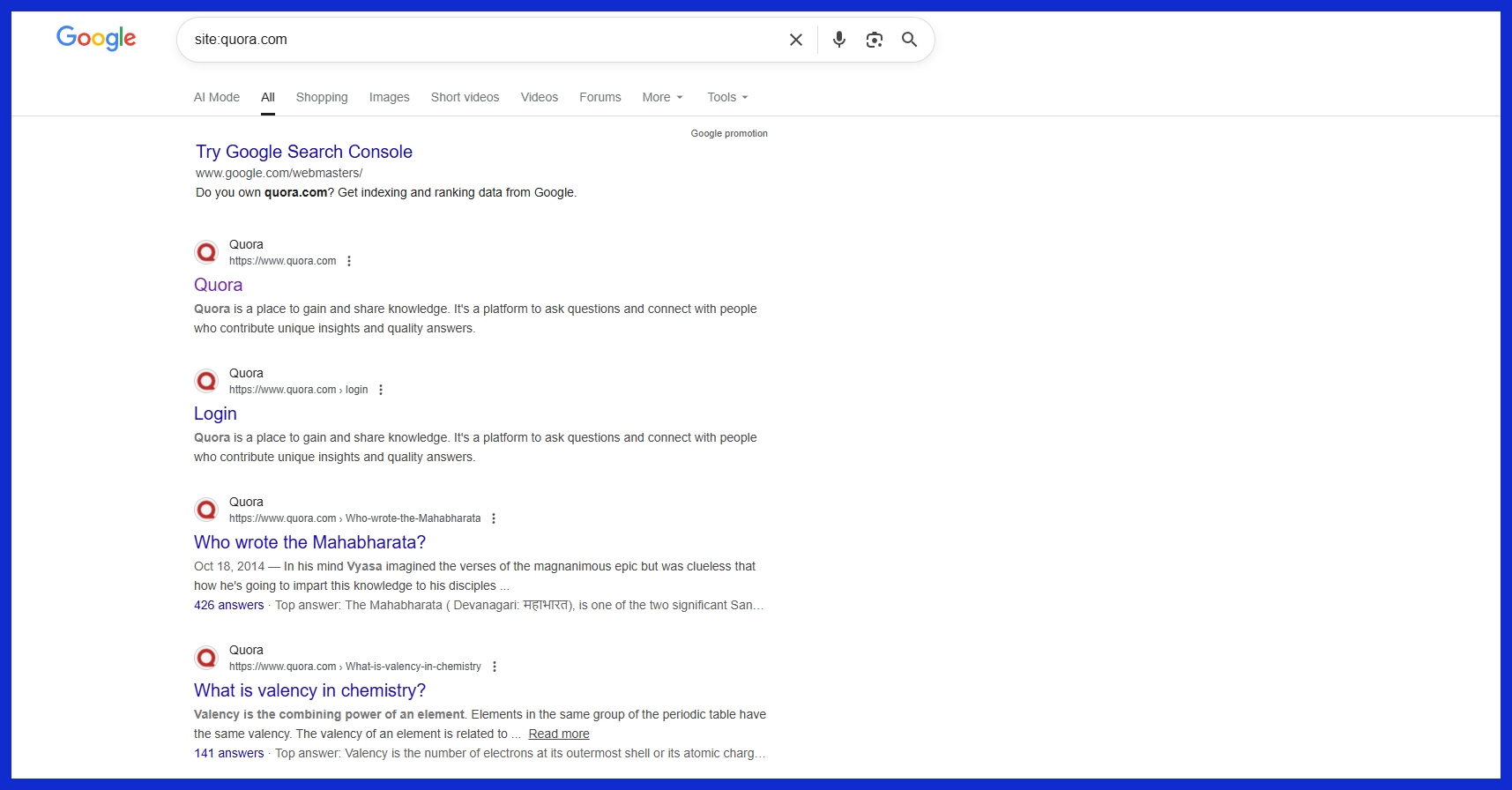The image size is (1512, 790).
Task: Click the Google promotion label
Action: pos(729,133)
